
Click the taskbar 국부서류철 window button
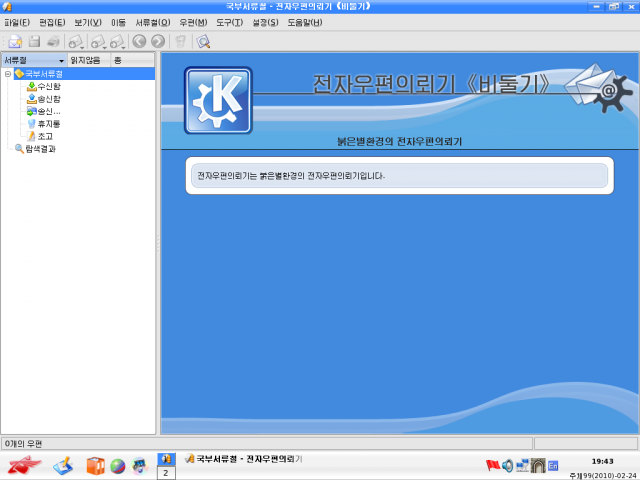click(243, 459)
